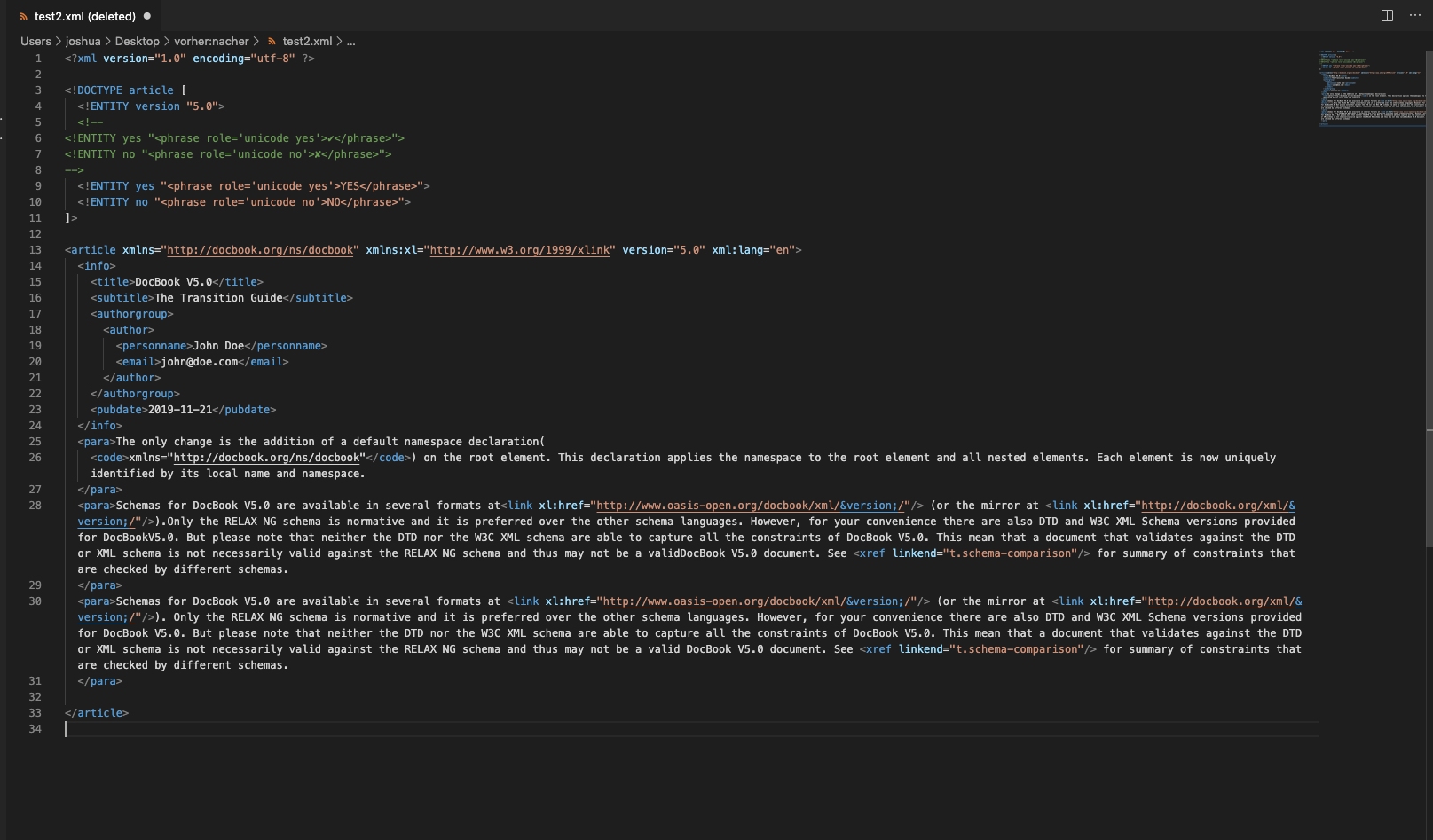Click the closing </info> tag
This screenshot has width=1433, height=840.
[100, 426]
